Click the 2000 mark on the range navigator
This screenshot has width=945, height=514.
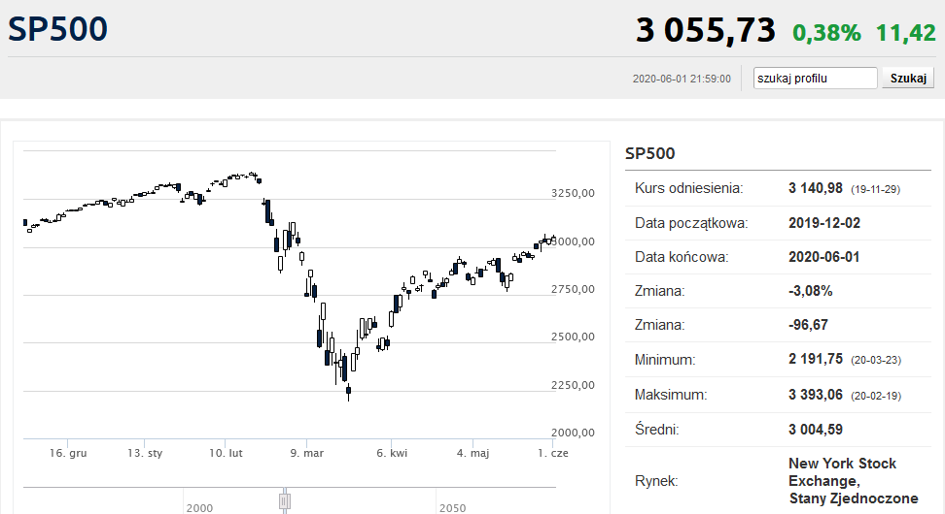point(199,508)
